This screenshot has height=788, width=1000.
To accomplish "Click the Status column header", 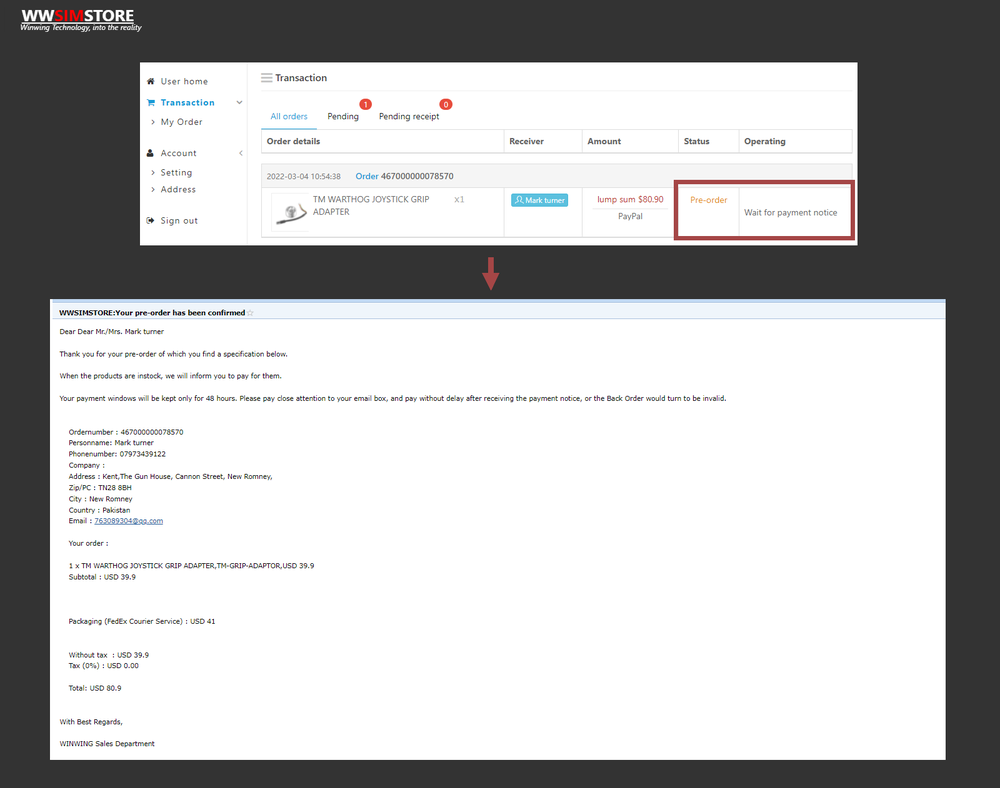I will pos(696,142).
